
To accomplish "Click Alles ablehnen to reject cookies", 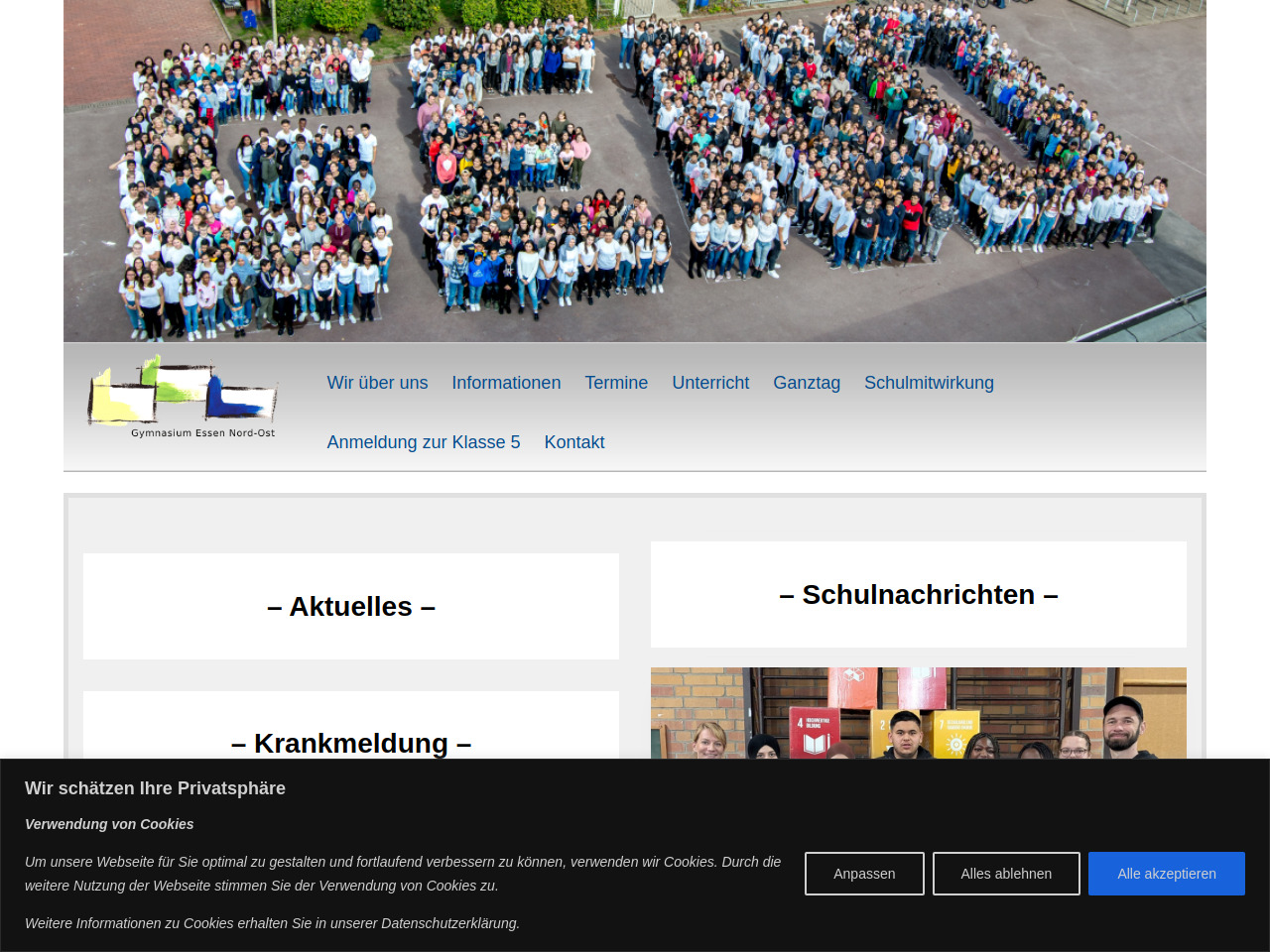I will point(1006,874).
